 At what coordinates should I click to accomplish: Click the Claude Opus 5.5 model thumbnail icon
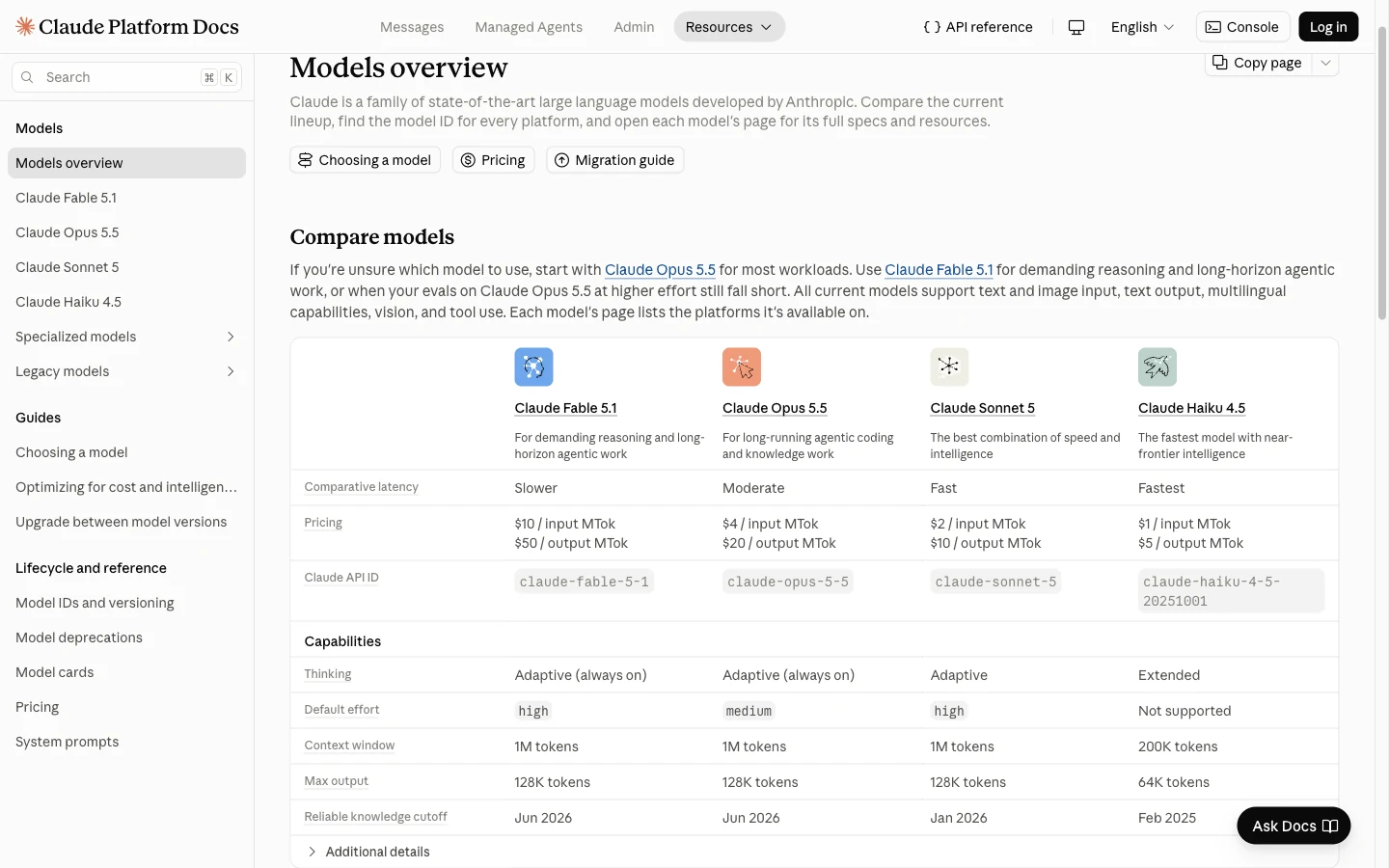(742, 367)
